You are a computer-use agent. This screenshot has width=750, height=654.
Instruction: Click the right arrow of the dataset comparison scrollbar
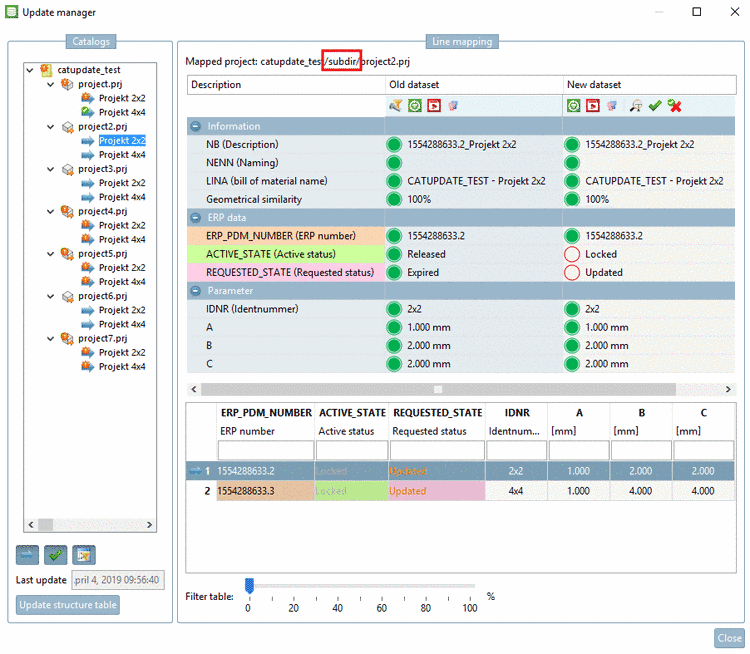[x=728, y=389]
